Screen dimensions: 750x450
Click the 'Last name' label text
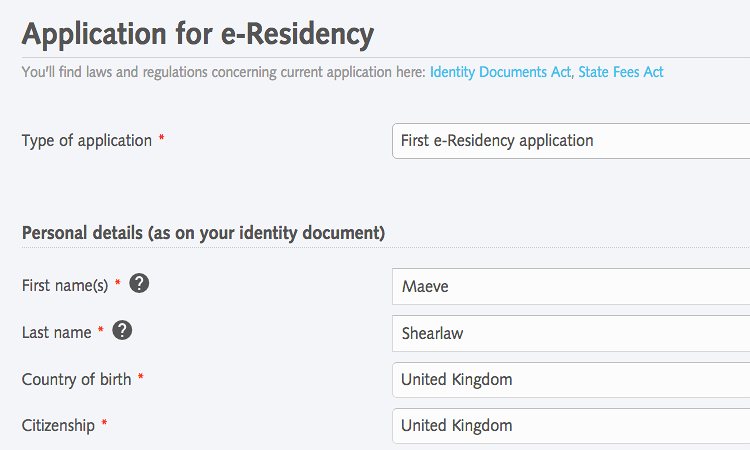(56, 332)
